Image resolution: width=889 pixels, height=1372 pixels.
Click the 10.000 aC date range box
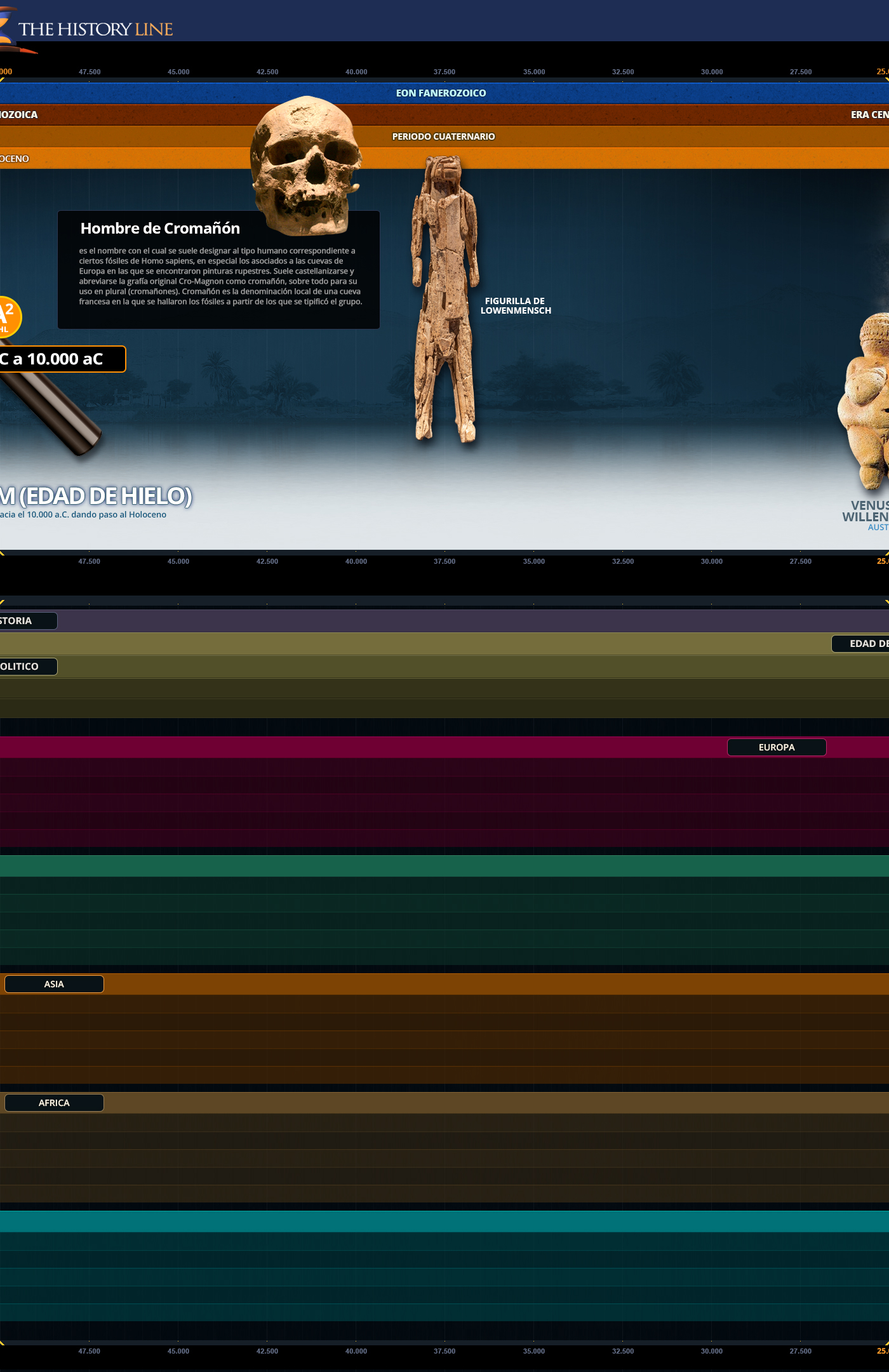click(62, 359)
